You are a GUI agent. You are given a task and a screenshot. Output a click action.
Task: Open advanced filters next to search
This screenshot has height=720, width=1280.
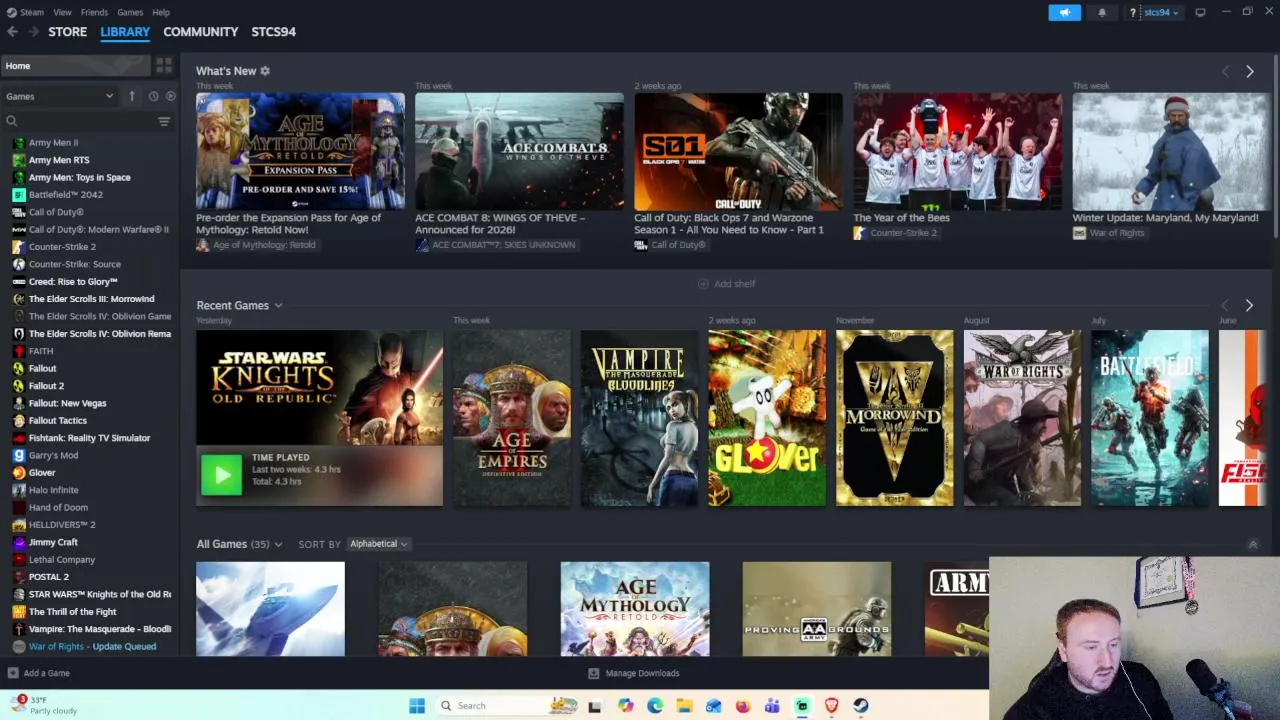(x=164, y=121)
